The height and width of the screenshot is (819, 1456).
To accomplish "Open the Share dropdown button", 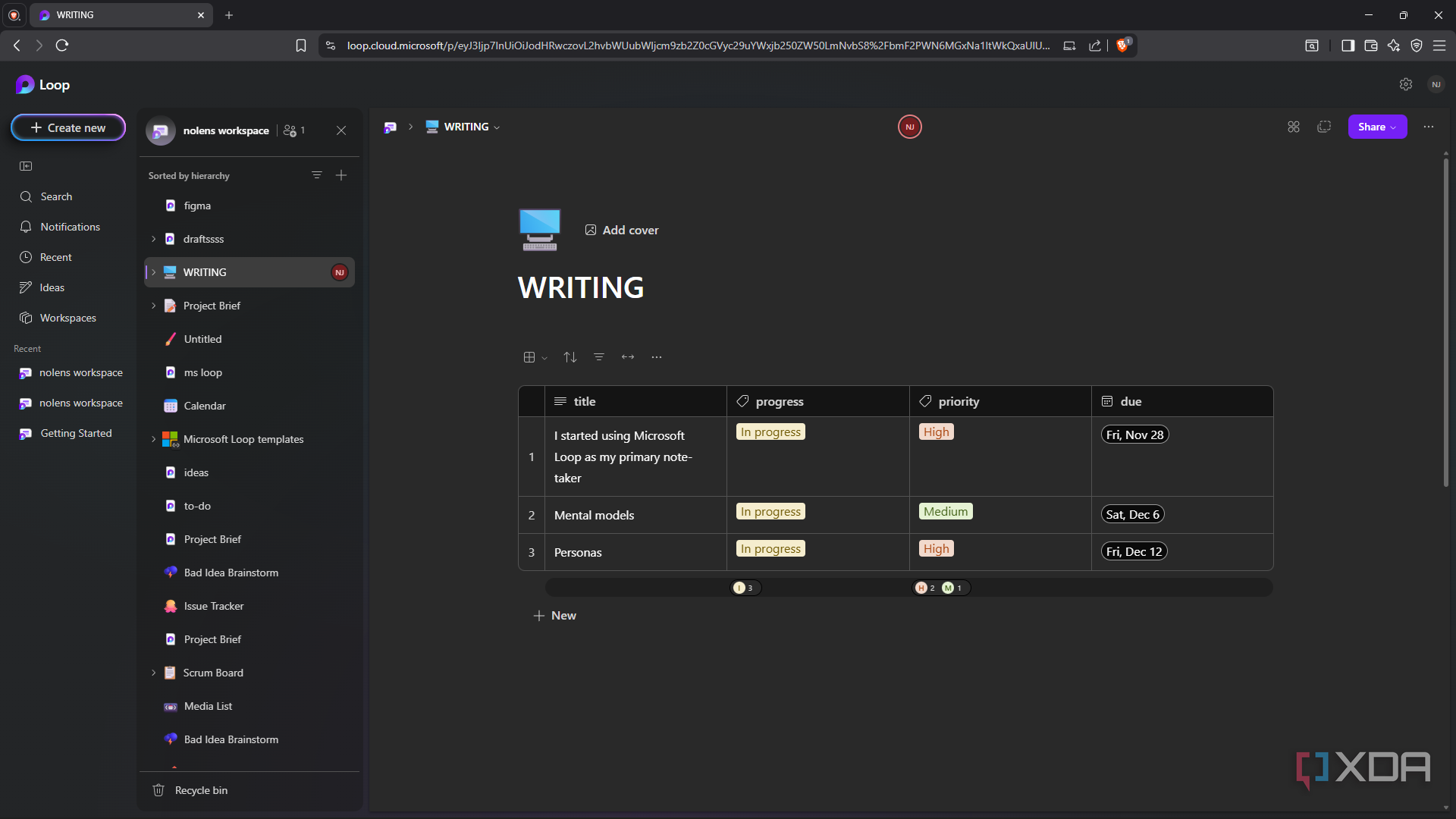I will 1377,127.
